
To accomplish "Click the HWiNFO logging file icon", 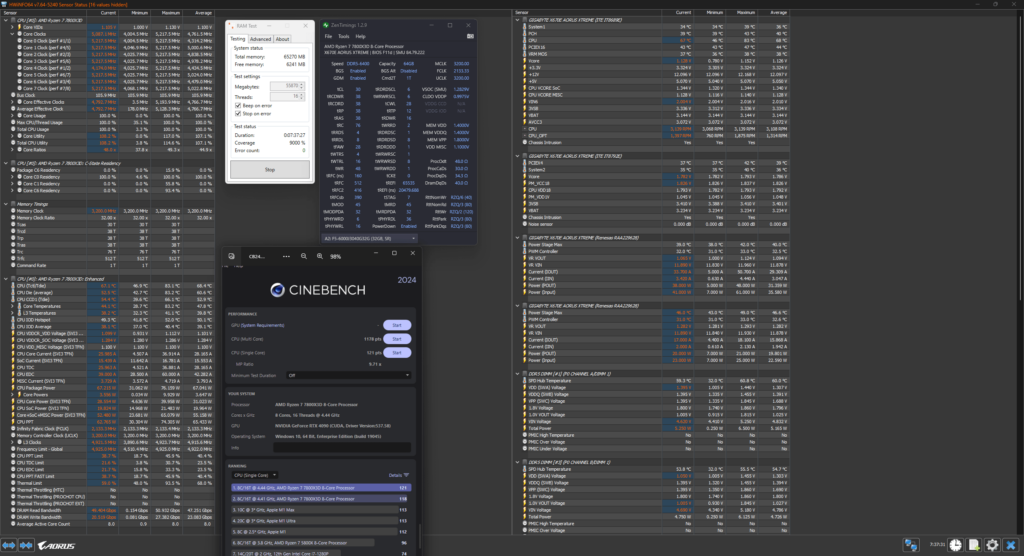I will click(x=974, y=545).
